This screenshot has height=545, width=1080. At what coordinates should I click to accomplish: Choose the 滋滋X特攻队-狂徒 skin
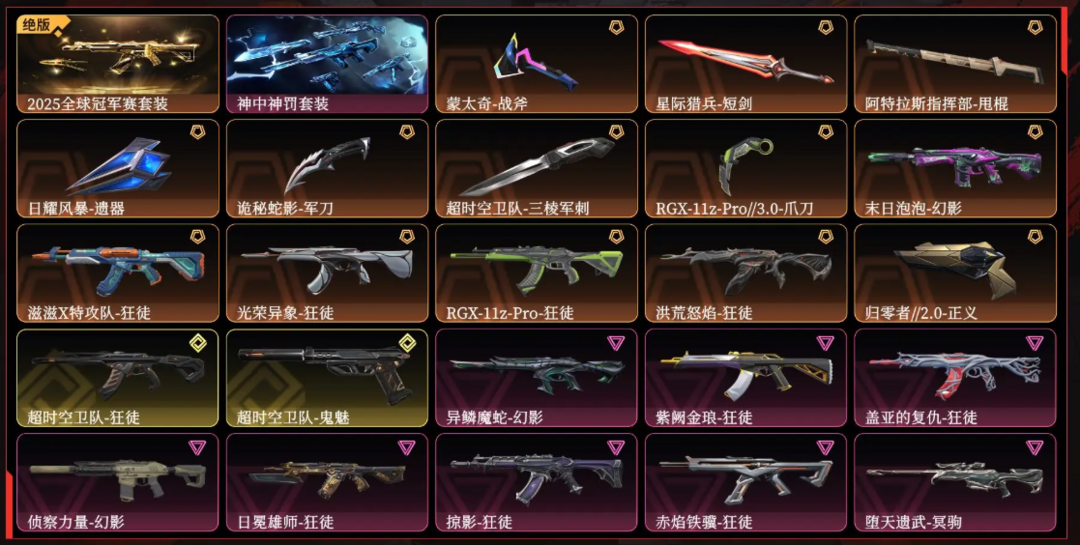pos(118,273)
